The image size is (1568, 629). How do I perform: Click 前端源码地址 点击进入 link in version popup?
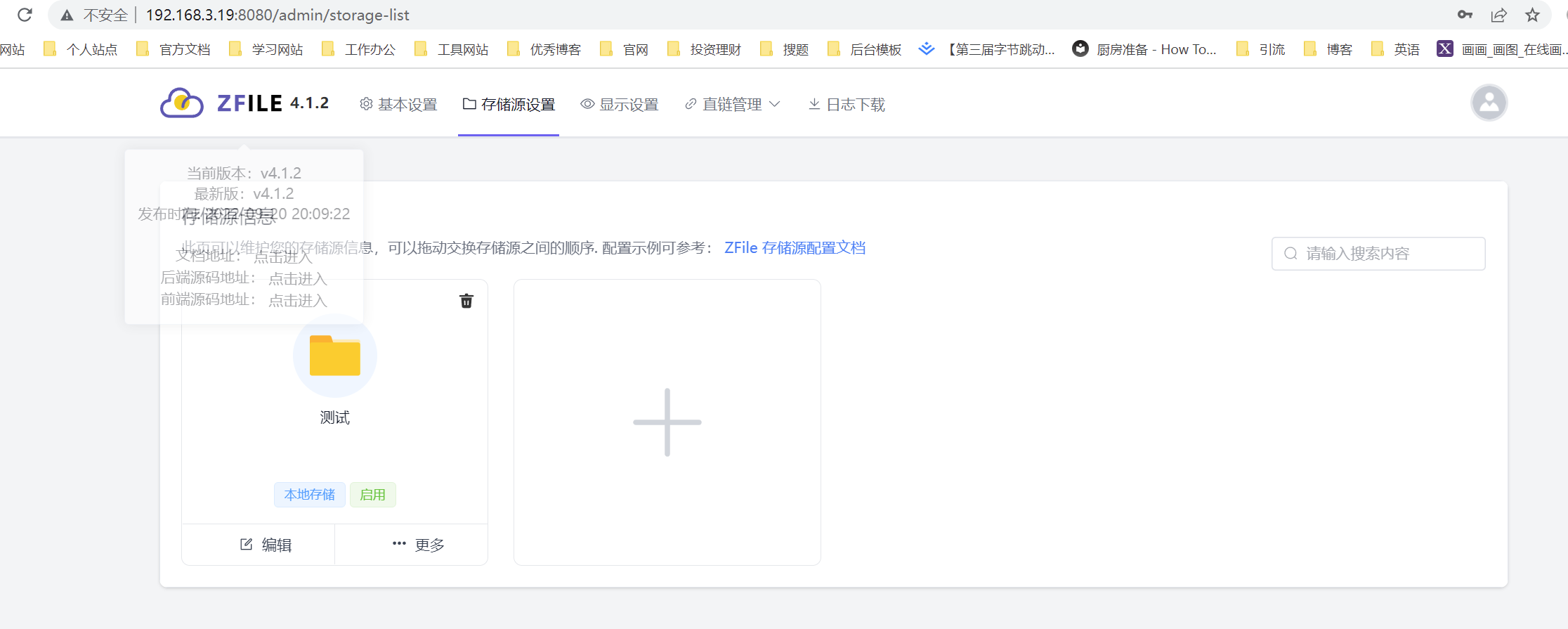pyautogui.click(x=298, y=301)
